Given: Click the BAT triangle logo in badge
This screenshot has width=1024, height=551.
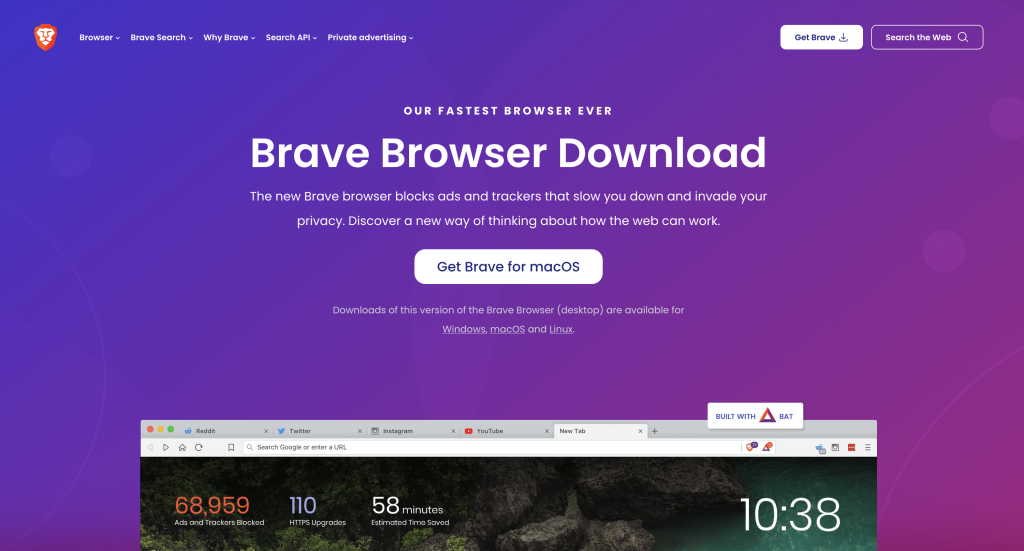Looking at the screenshot, I should 767,415.
